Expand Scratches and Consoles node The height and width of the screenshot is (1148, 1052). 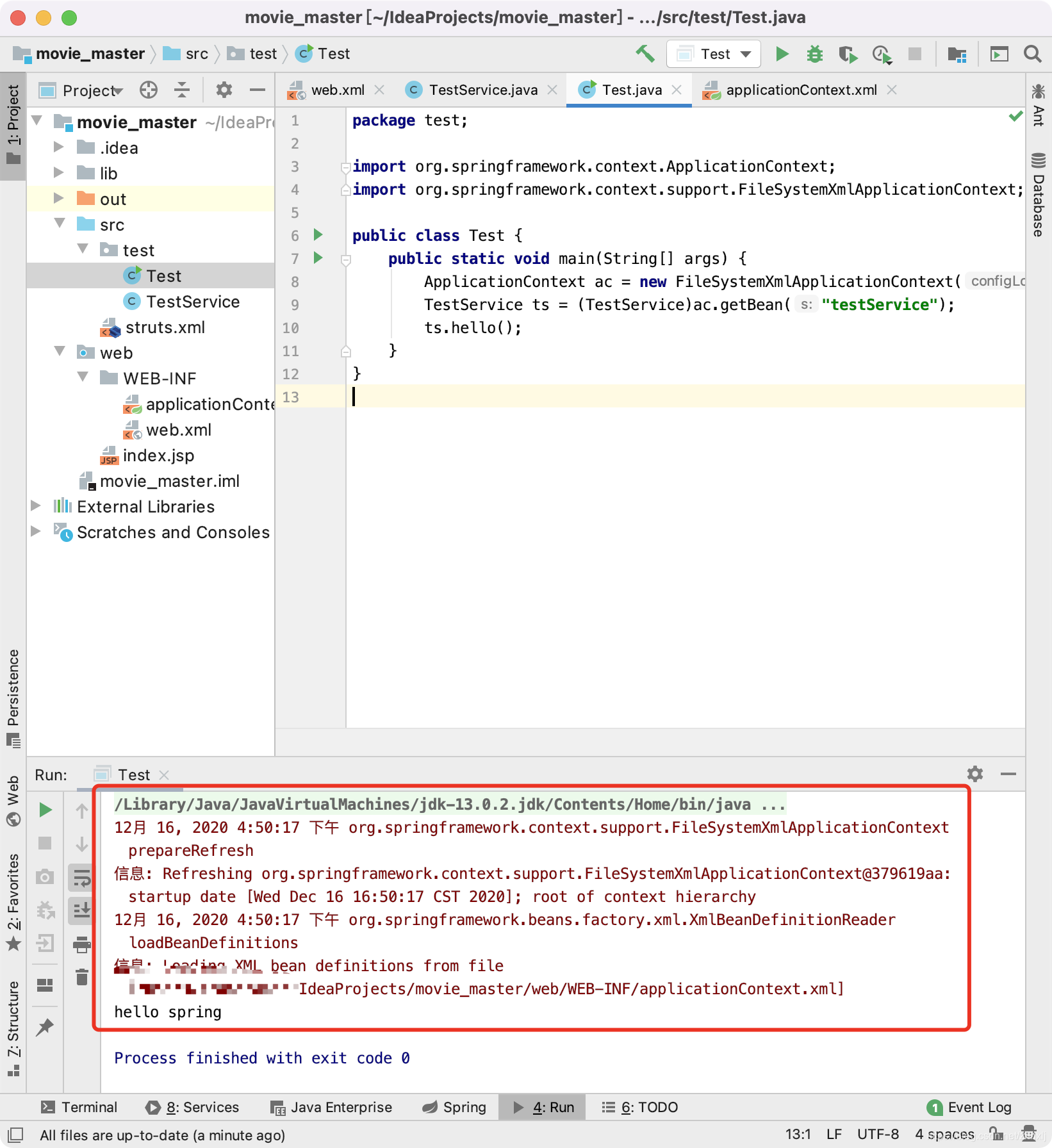click(36, 531)
